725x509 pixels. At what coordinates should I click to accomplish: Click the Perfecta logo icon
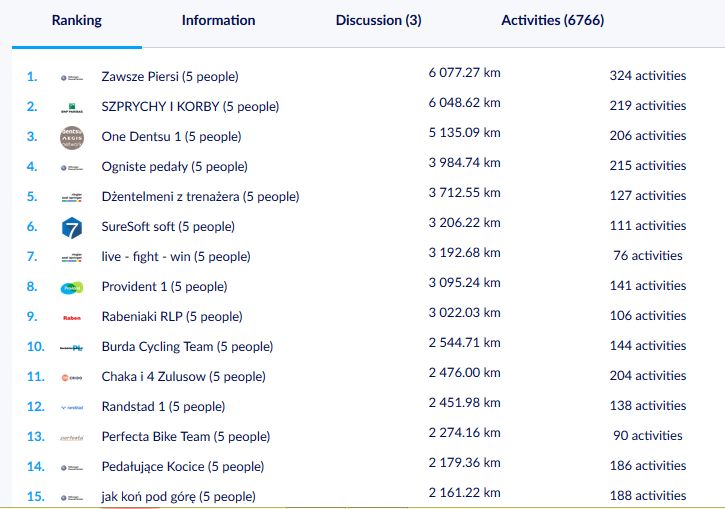click(72, 438)
